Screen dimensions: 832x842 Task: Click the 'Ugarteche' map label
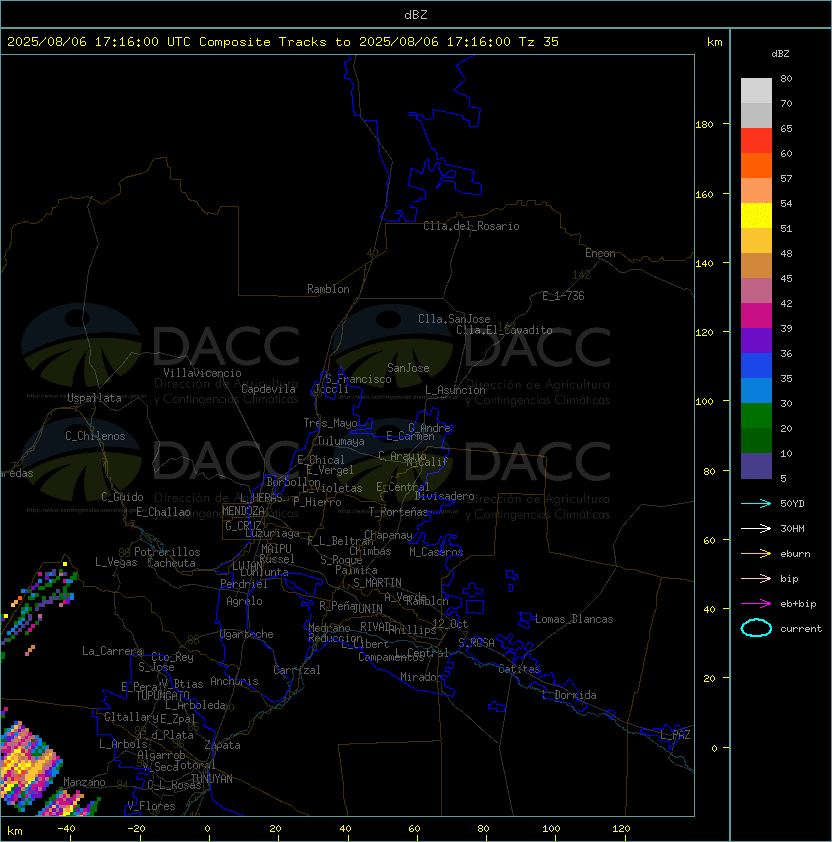coord(247,634)
